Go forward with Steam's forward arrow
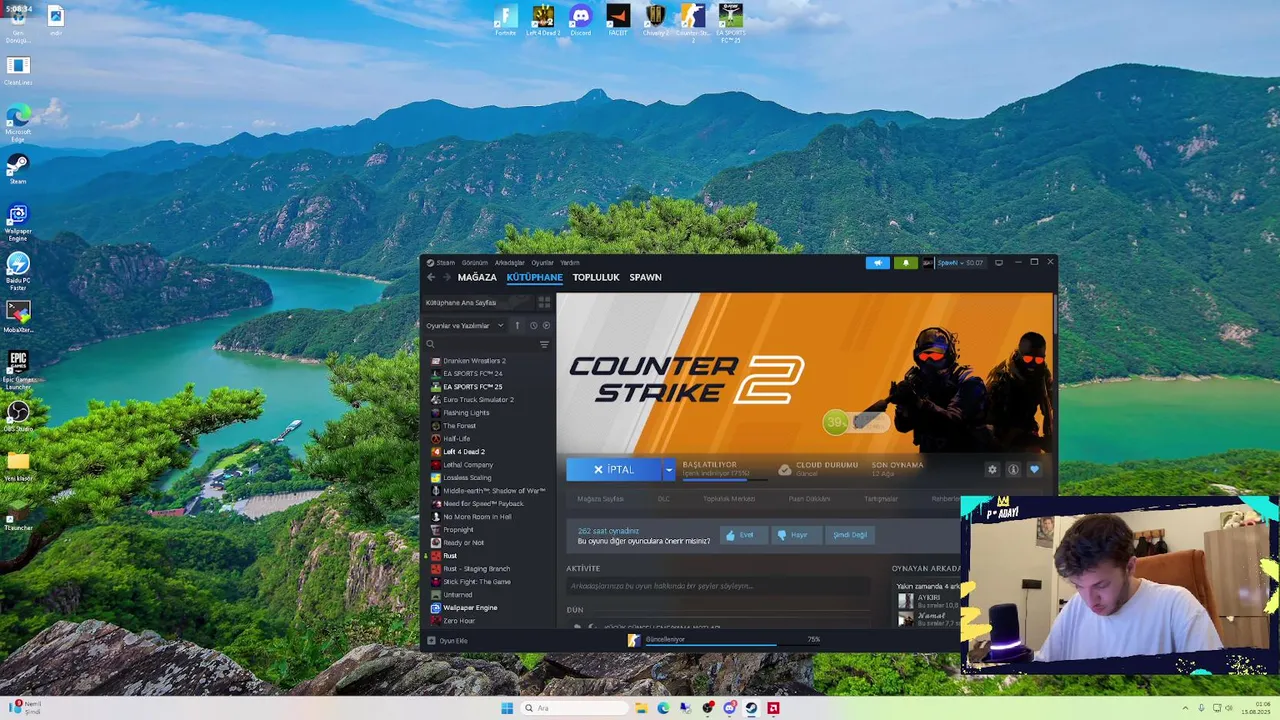The height and width of the screenshot is (720, 1280). click(x=446, y=277)
